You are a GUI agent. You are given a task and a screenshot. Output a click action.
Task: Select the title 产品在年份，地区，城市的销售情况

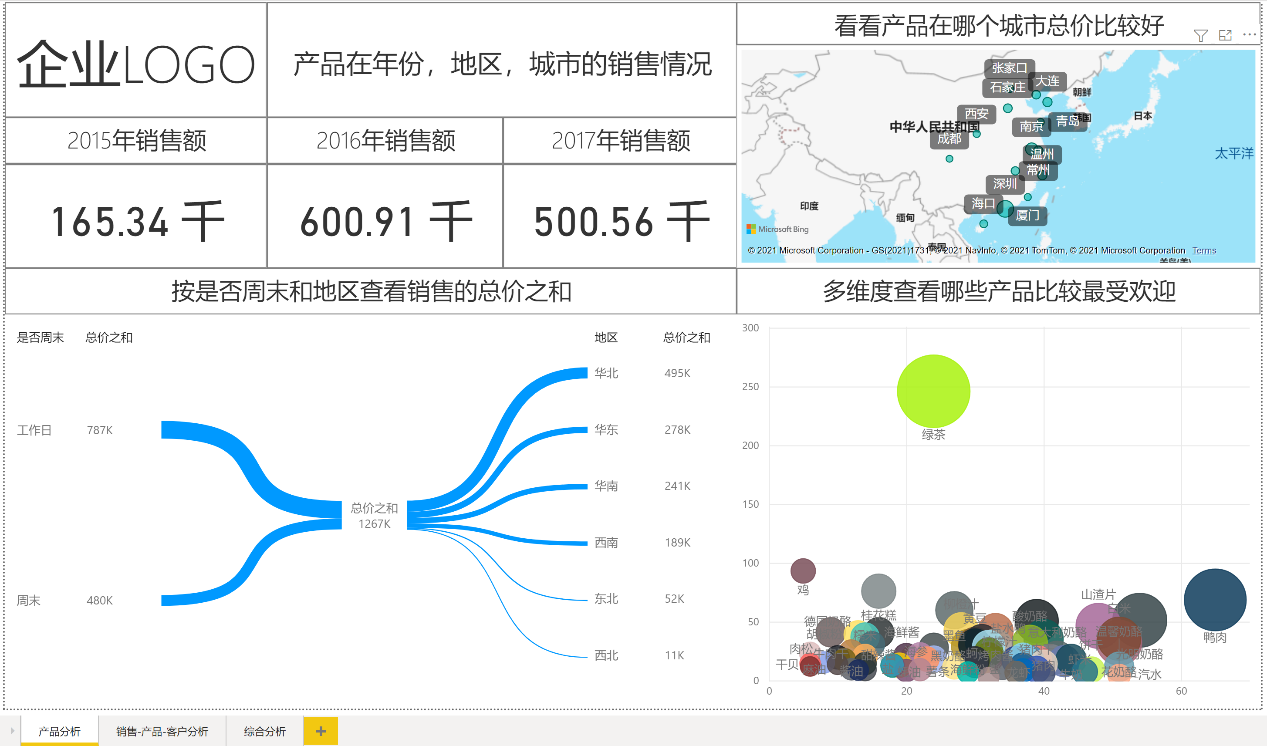tap(502, 65)
